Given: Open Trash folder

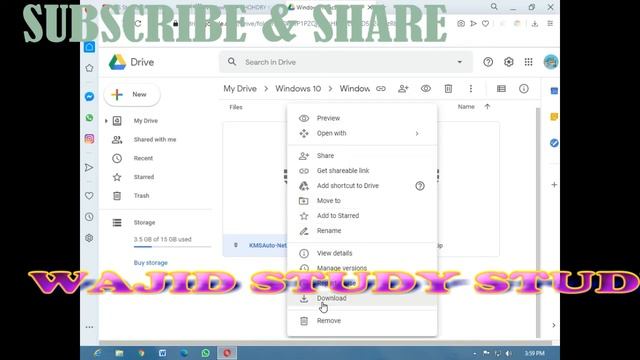Looking at the screenshot, I should click(141, 196).
